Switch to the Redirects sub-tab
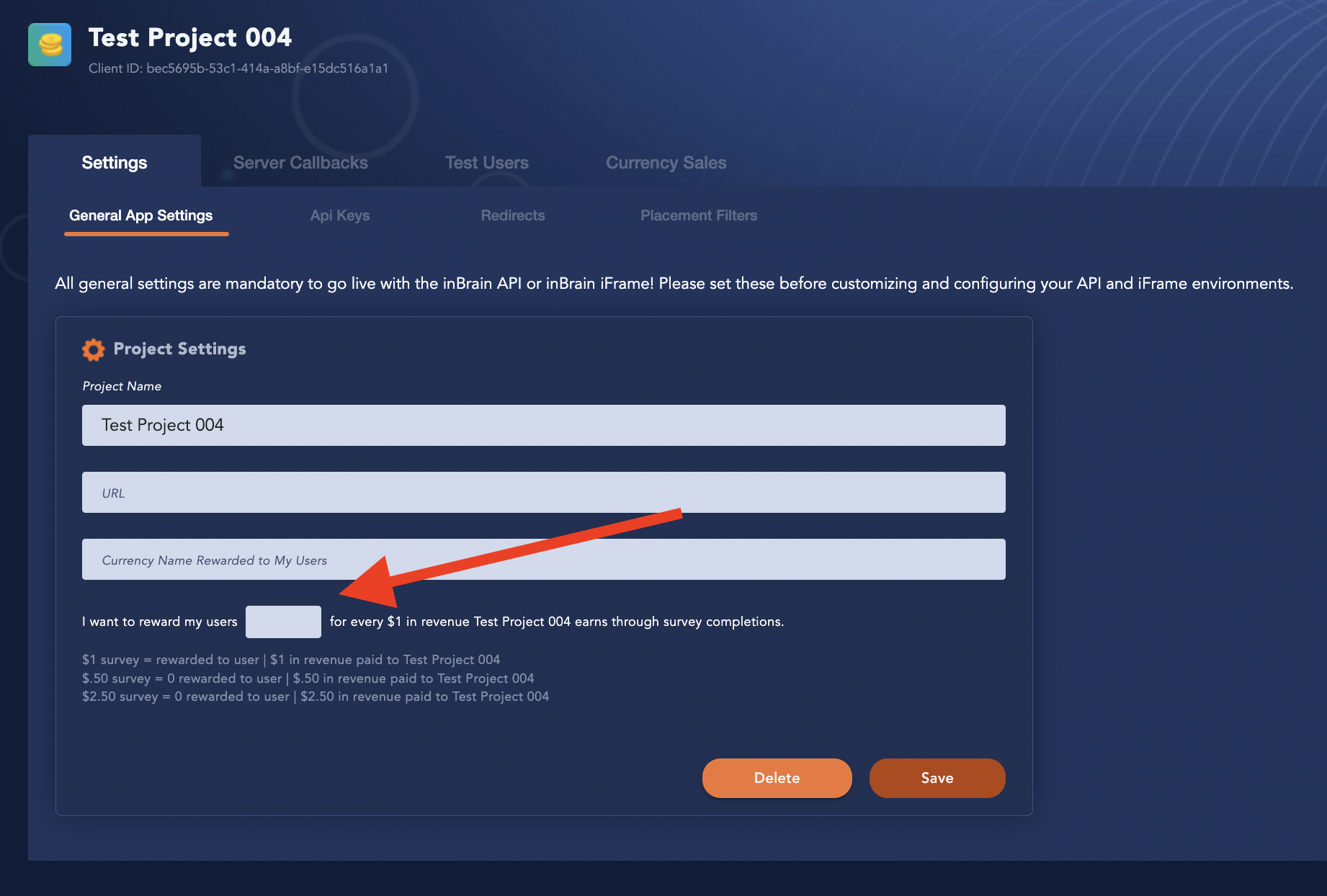 513,215
